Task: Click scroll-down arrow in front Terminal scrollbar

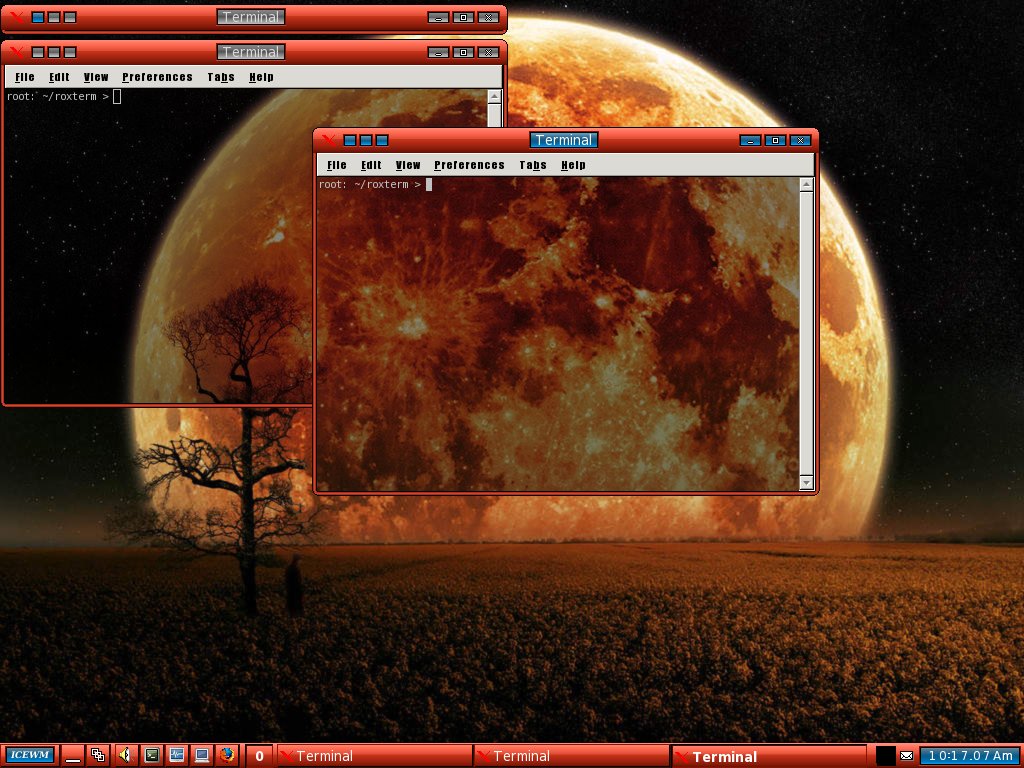Action: [x=807, y=483]
